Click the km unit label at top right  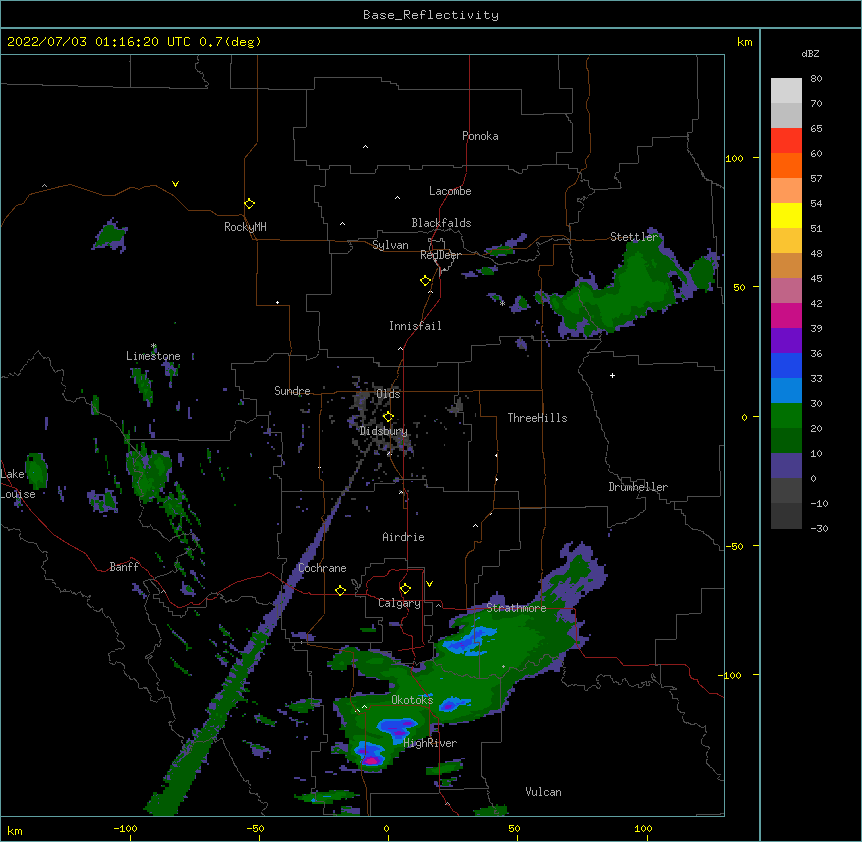[744, 42]
